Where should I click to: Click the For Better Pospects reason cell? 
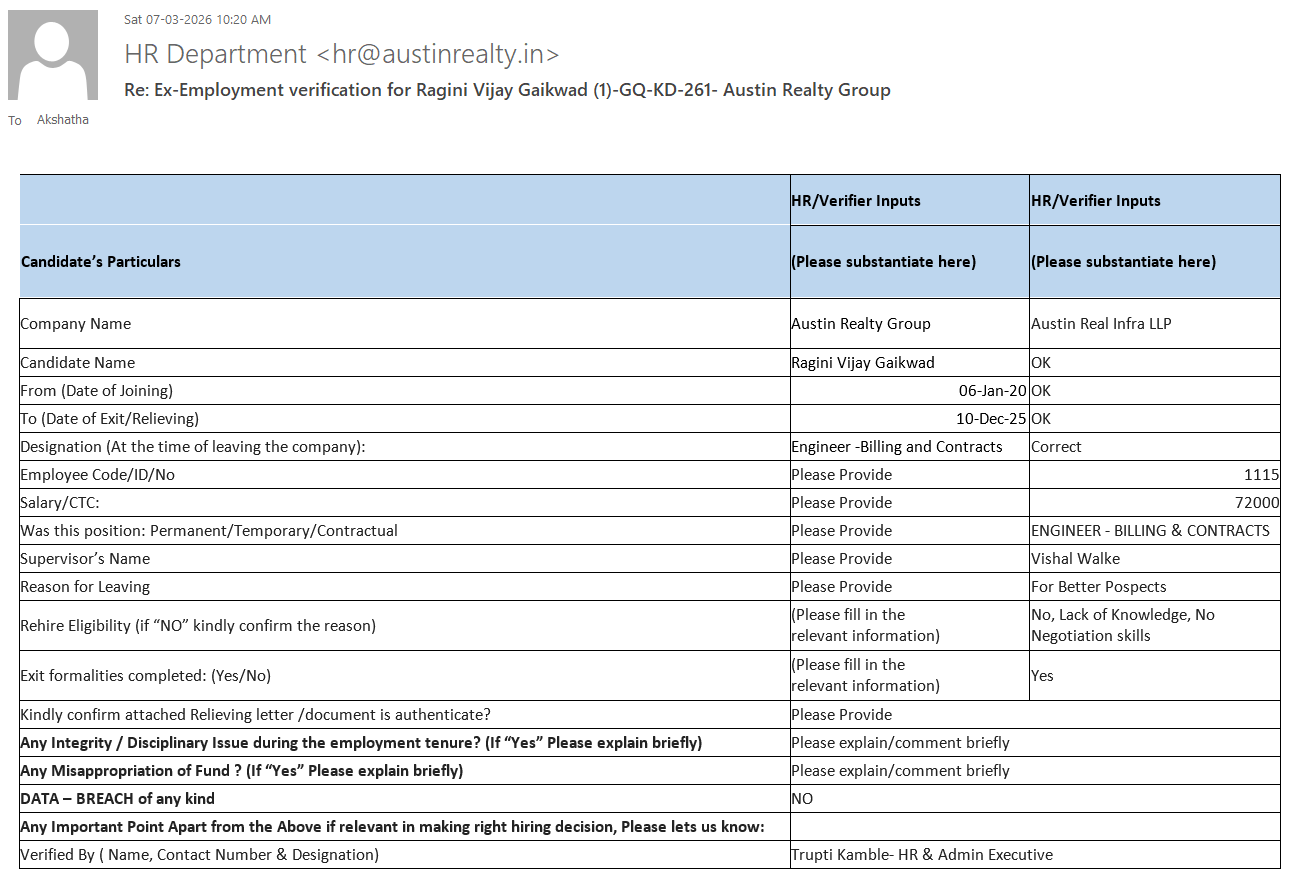(x=1098, y=587)
